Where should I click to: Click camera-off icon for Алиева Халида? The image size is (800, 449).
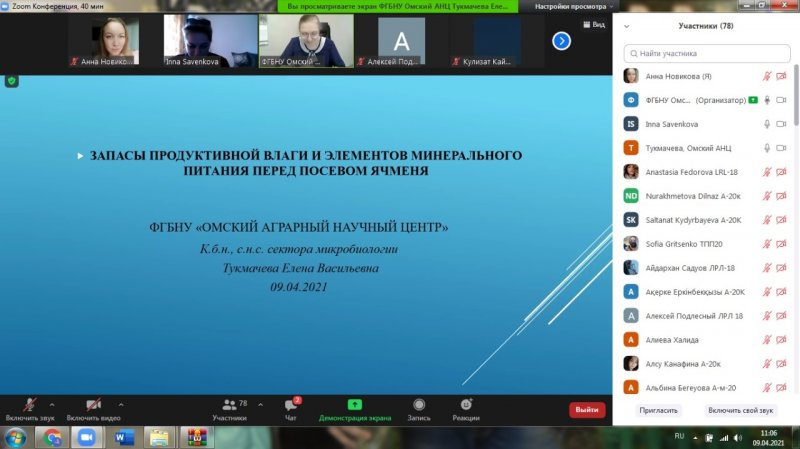781,340
